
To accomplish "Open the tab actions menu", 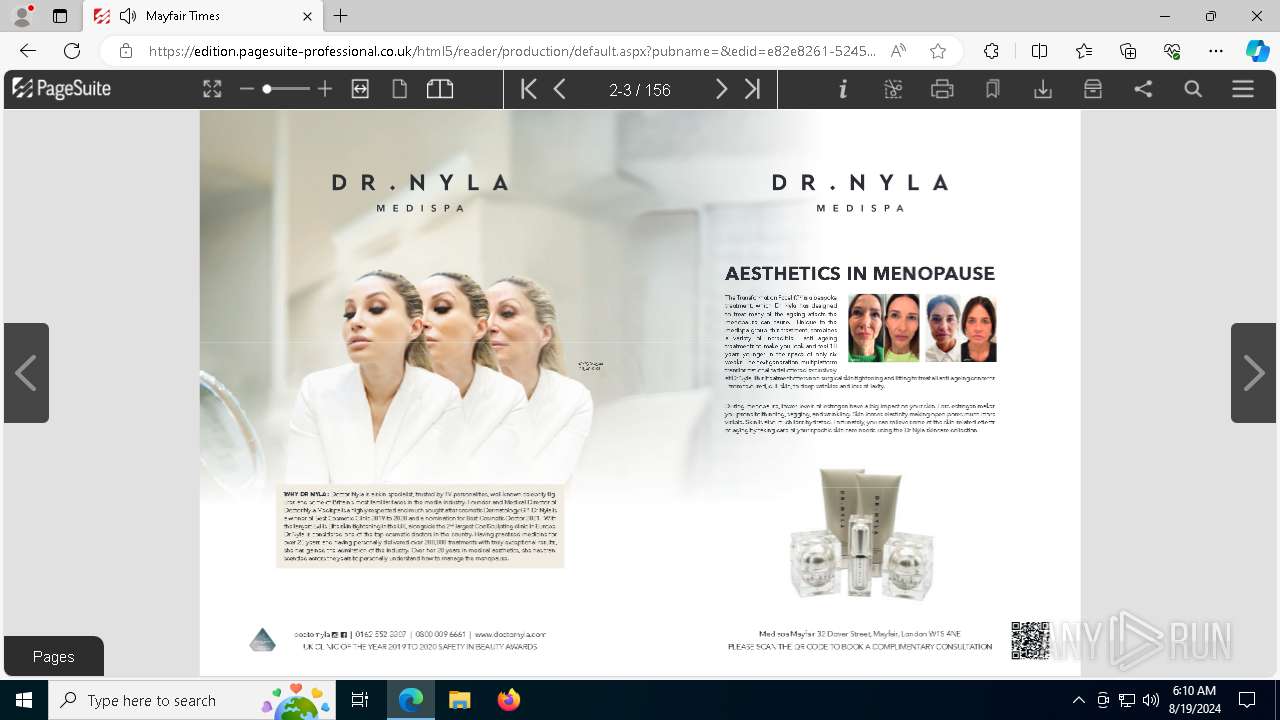I will pos(60,16).
